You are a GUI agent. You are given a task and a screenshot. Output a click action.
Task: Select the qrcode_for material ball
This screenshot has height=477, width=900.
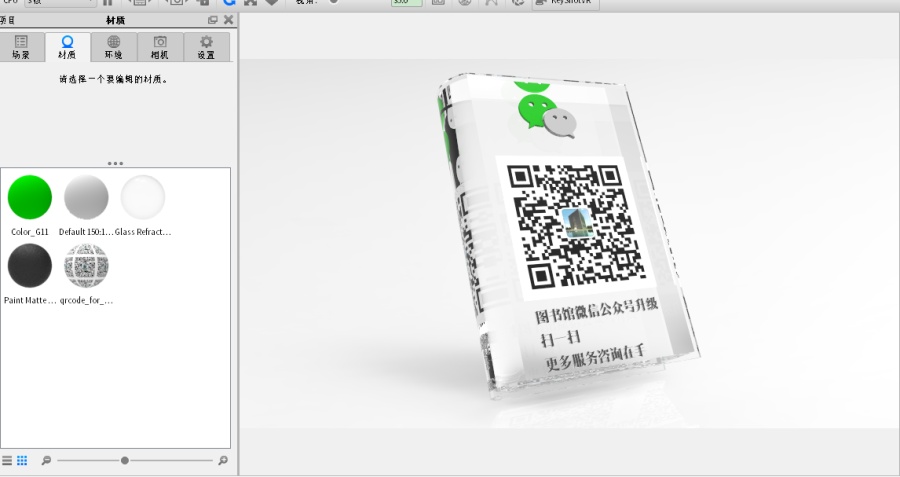[86, 266]
